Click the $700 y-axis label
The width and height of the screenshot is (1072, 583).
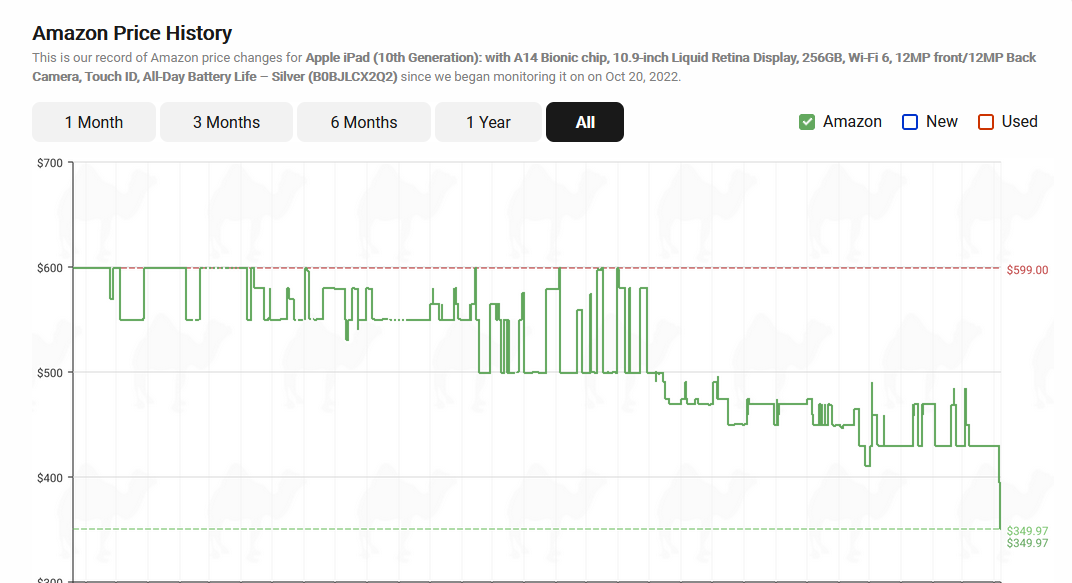tap(50, 163)
